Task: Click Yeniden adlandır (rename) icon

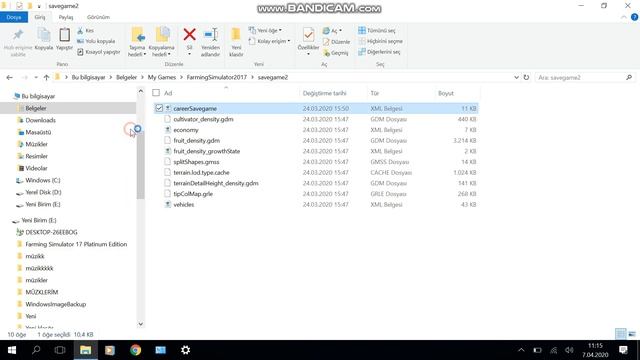Action: 211,35
